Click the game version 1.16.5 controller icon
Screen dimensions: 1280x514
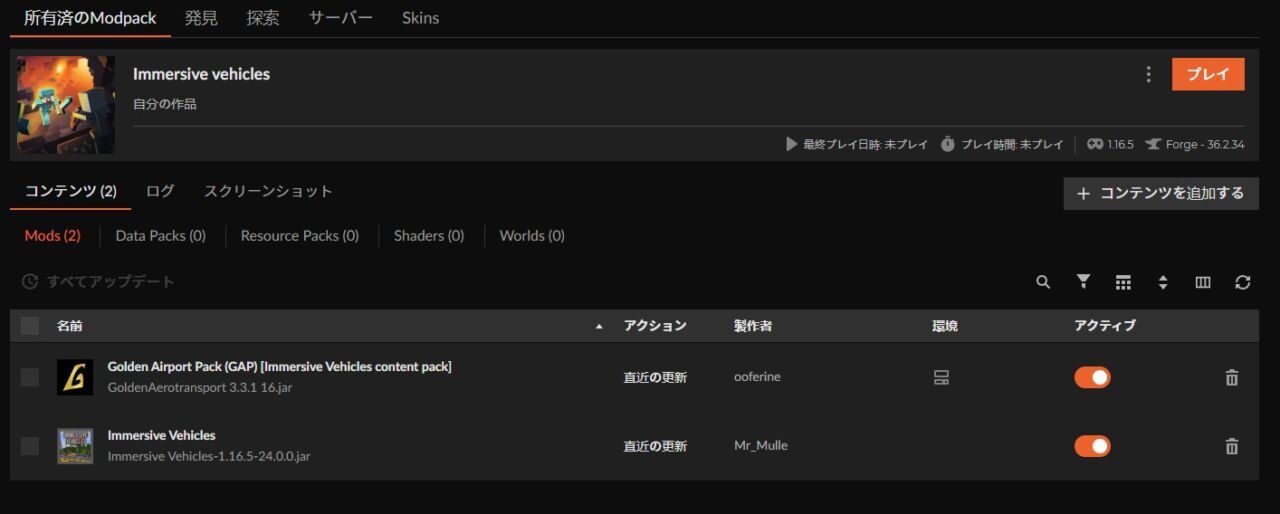click(1095, 144)
